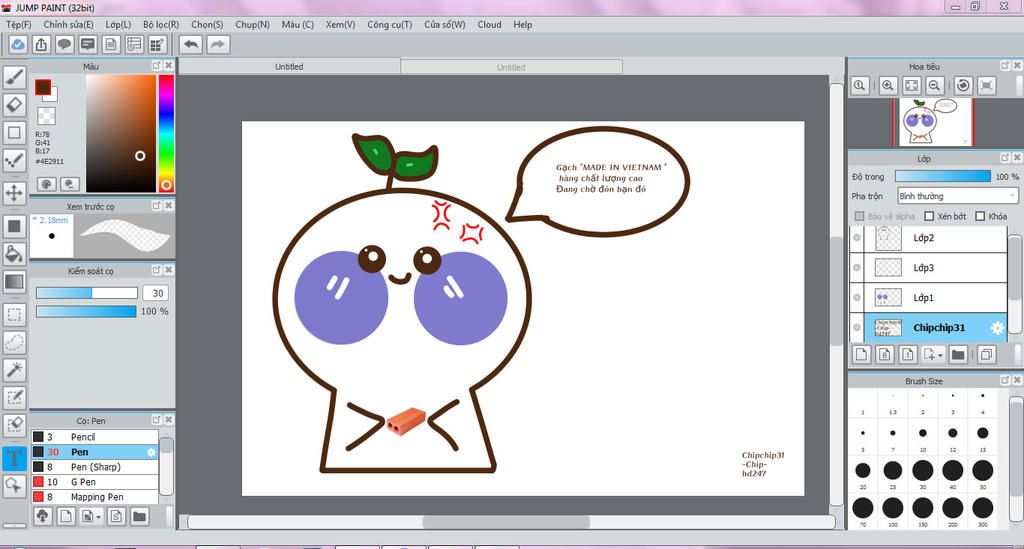This screenshot has height=549, width=1024.
Task: Select the Shape rectangle tool
Action: [x=14, y=133]
